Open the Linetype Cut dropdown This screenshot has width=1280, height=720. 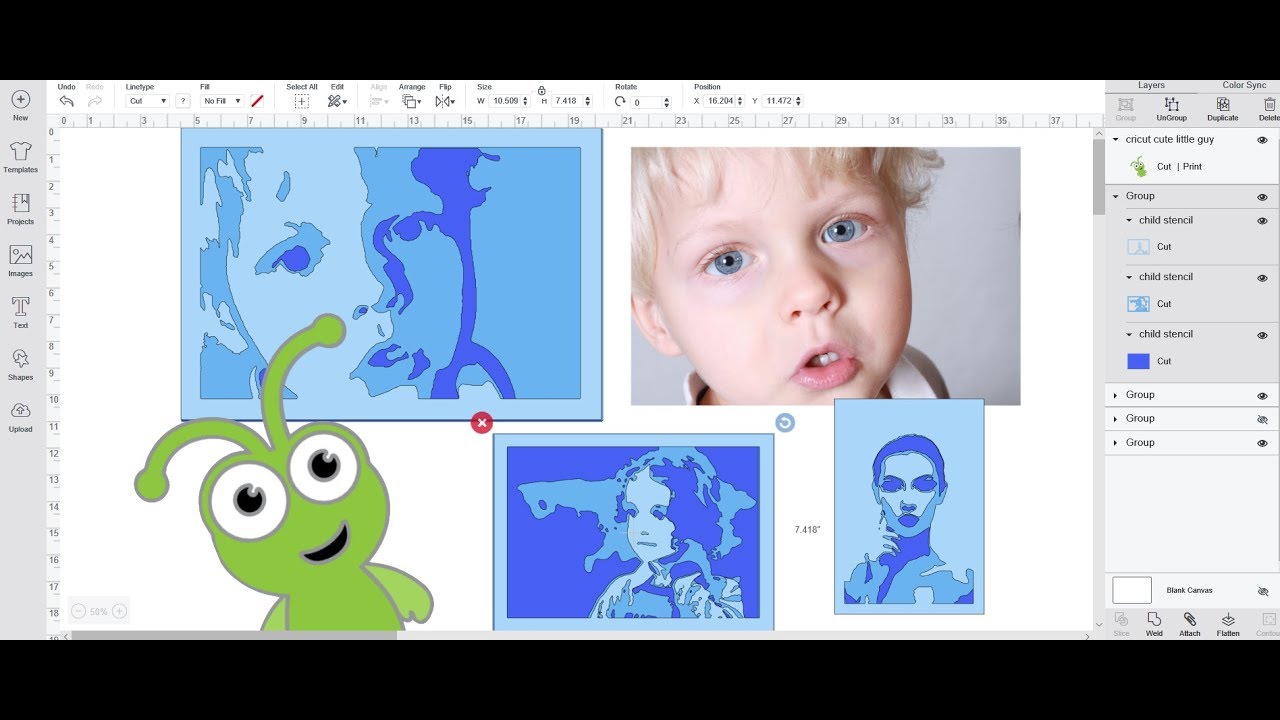147,101
